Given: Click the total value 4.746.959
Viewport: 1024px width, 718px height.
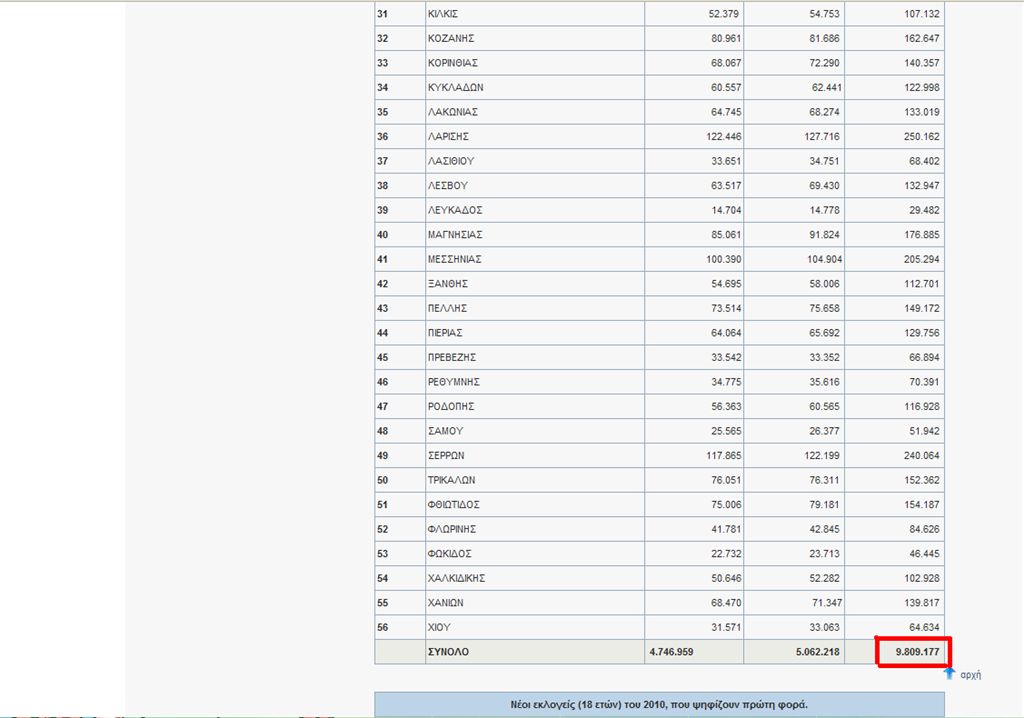Looking at the screenshot, I should (670, 652).
